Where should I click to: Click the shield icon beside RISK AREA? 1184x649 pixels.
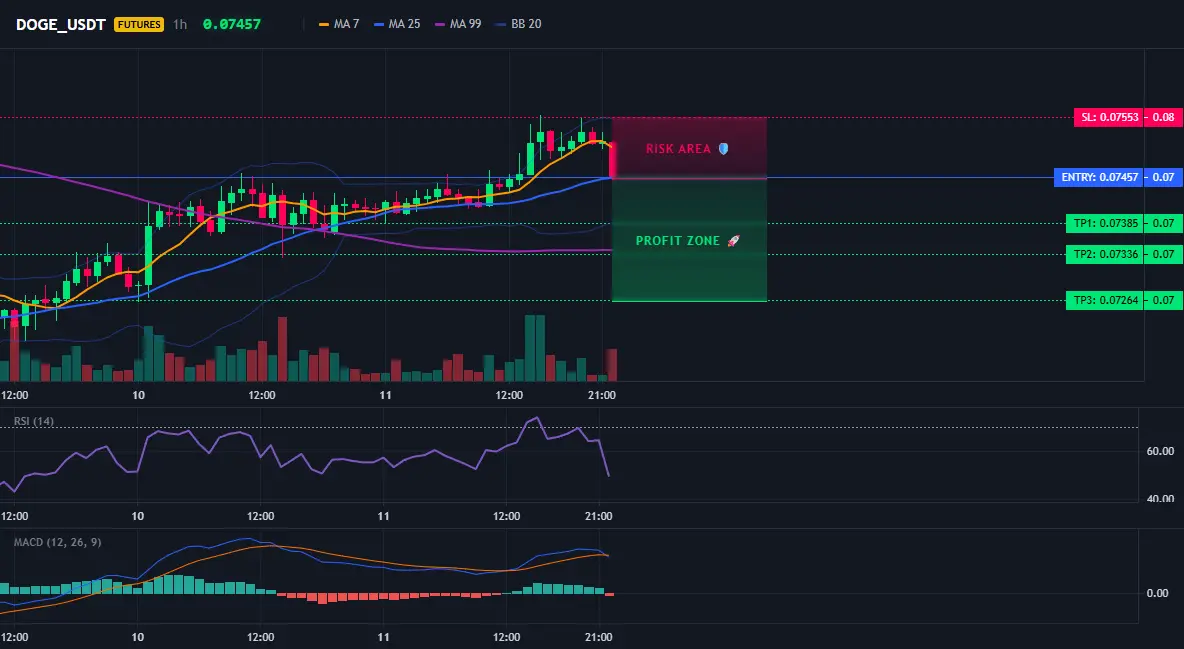click(x=723, y=149)
